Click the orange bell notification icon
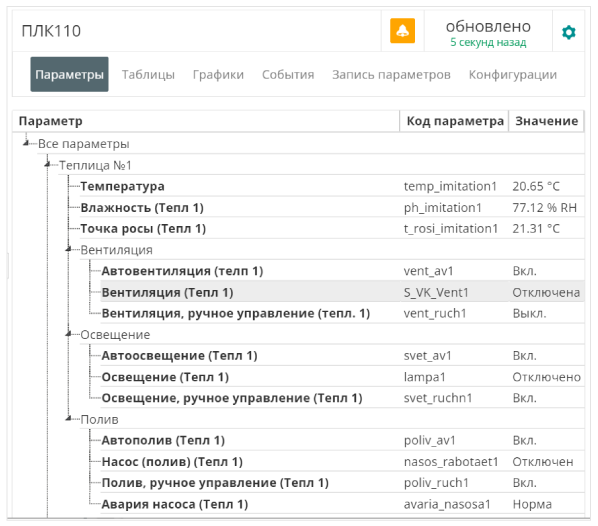The height and width of the screenshot is (526, 598). tap(402, 31)
